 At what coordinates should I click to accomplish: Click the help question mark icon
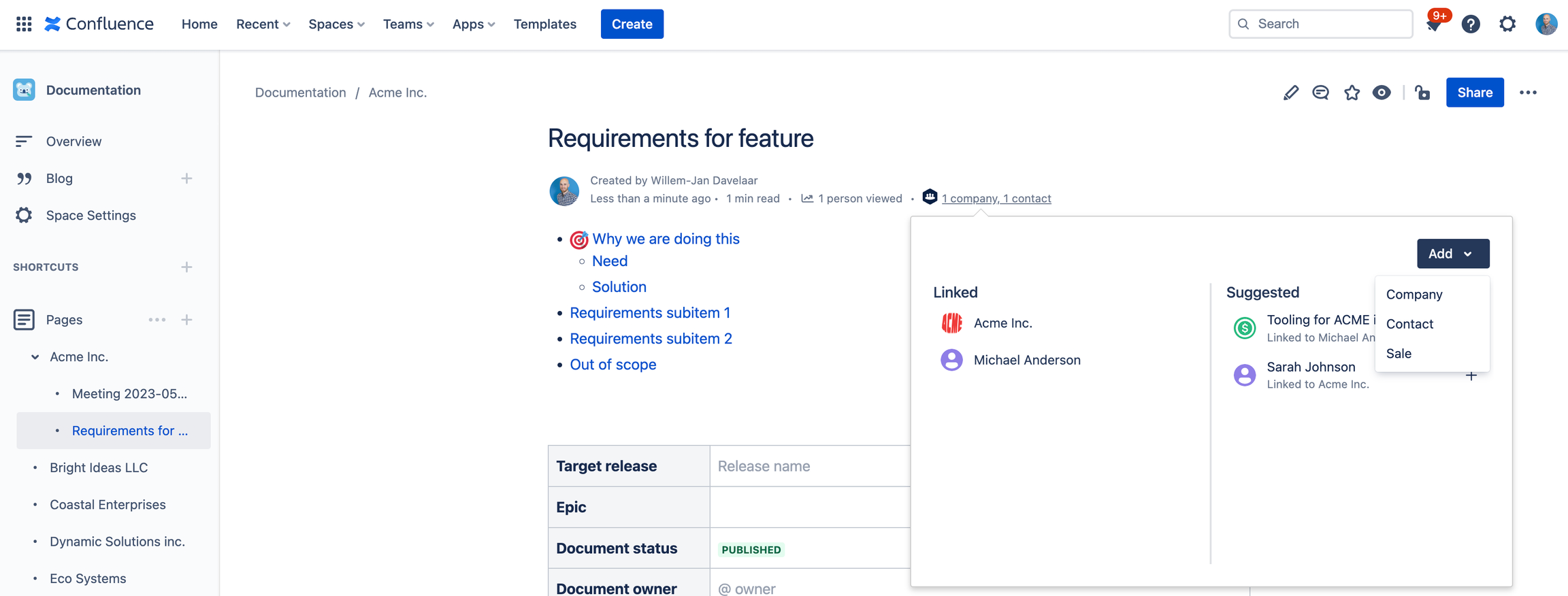pos(1471,24)
